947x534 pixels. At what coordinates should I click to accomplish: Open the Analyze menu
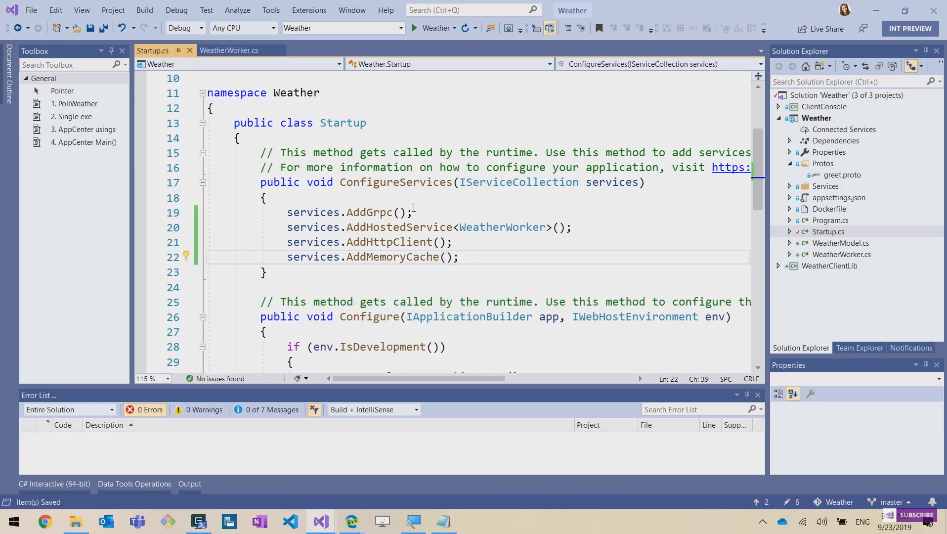tap(237, 10)
